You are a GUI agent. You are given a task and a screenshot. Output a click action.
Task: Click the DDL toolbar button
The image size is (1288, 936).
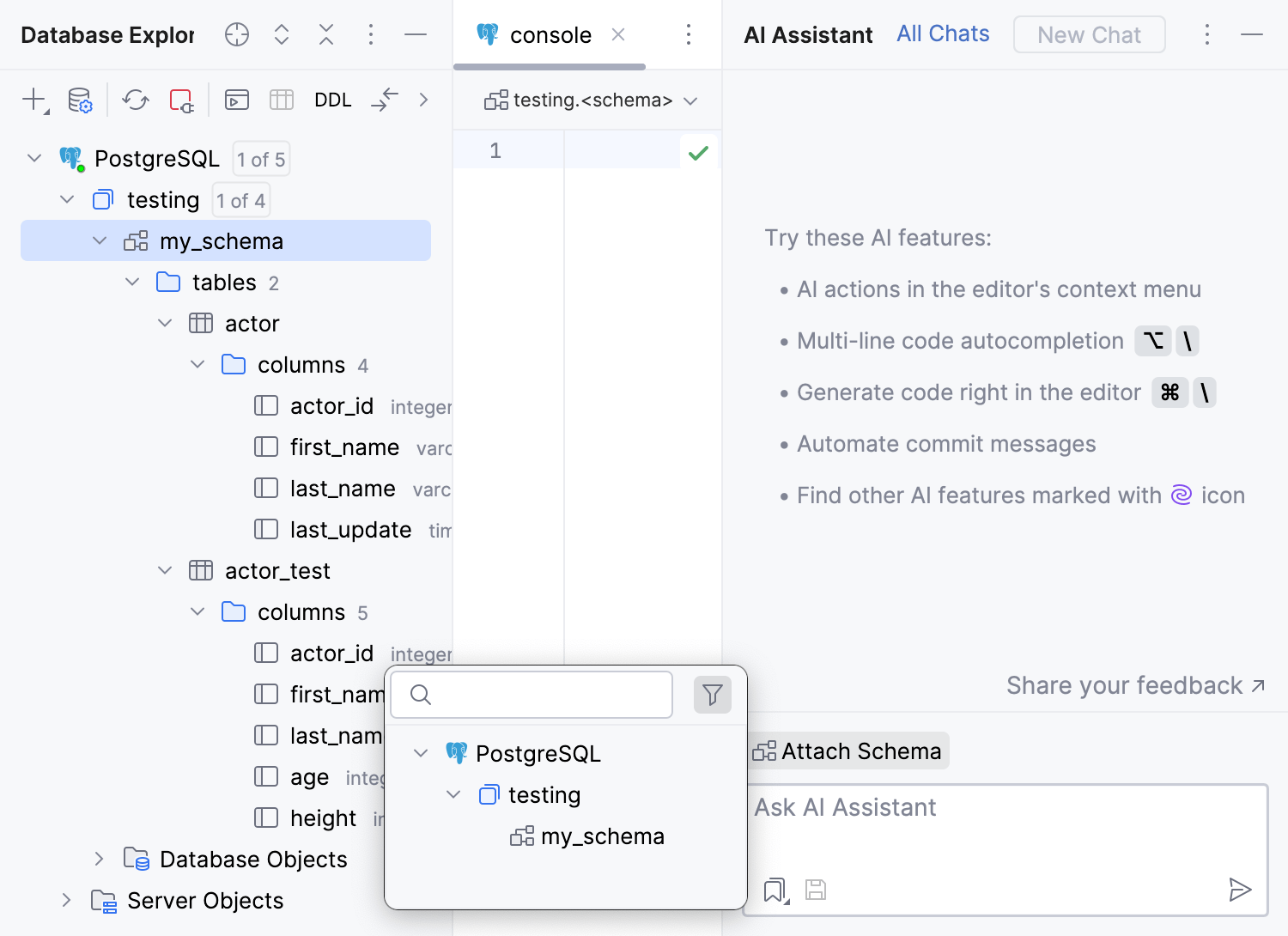(x=333, y=100)
